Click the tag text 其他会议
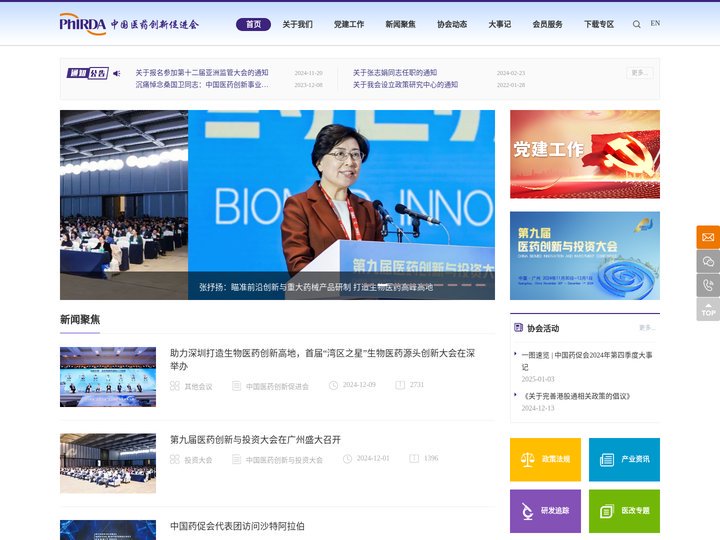720x540 pixels. tap(198, 386)
